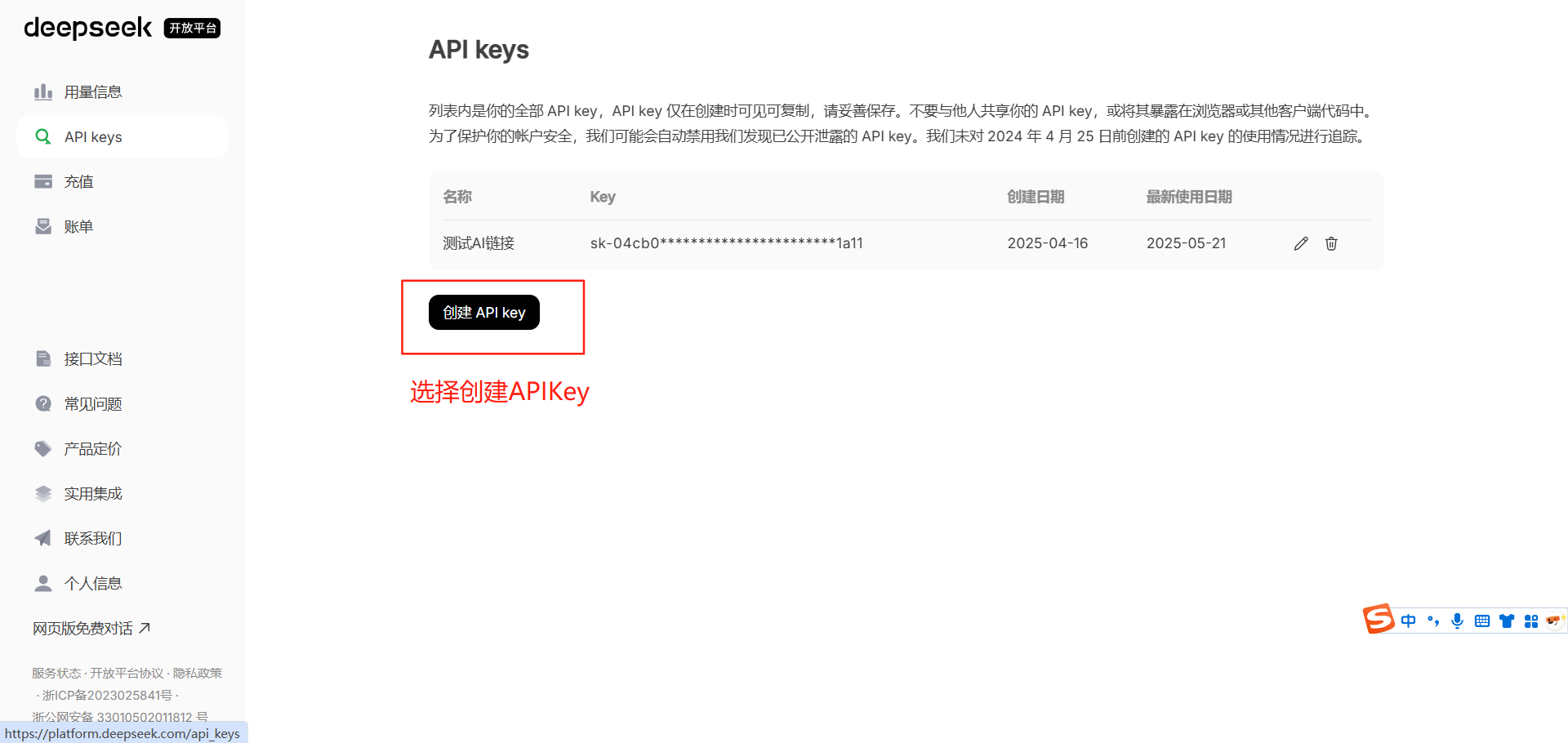Open 网页版免费对话 external link
The width and height of the screenshot is (1568, 743).
tap(91, 629)
